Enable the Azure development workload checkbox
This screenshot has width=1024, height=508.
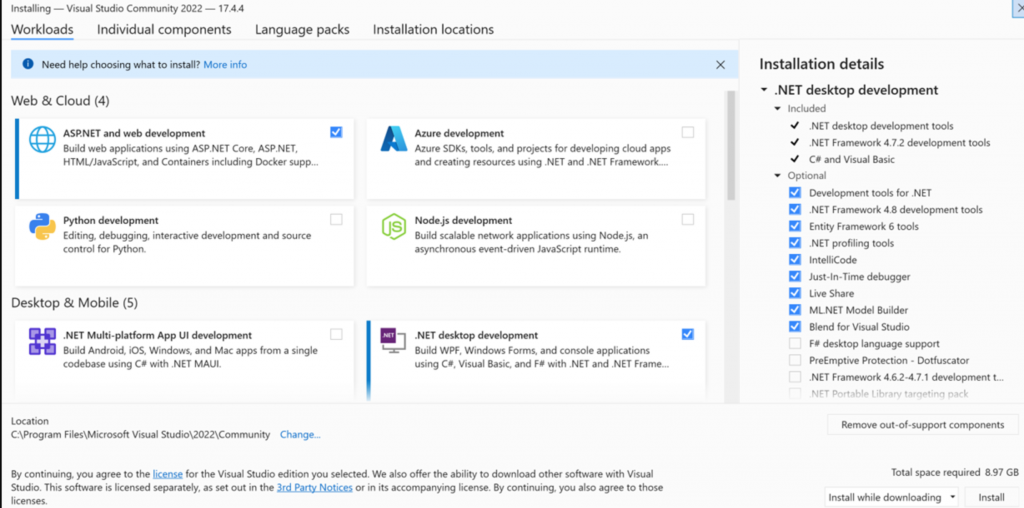(688, 132)
